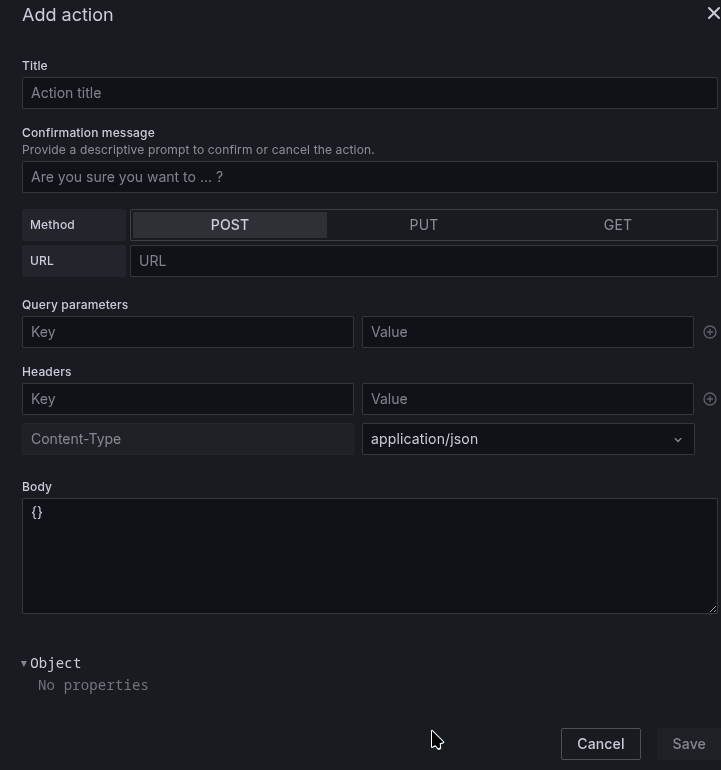Click the Body textarea resize handle
721x770 pixels.
pyautogui.click(x=713, y=609)
